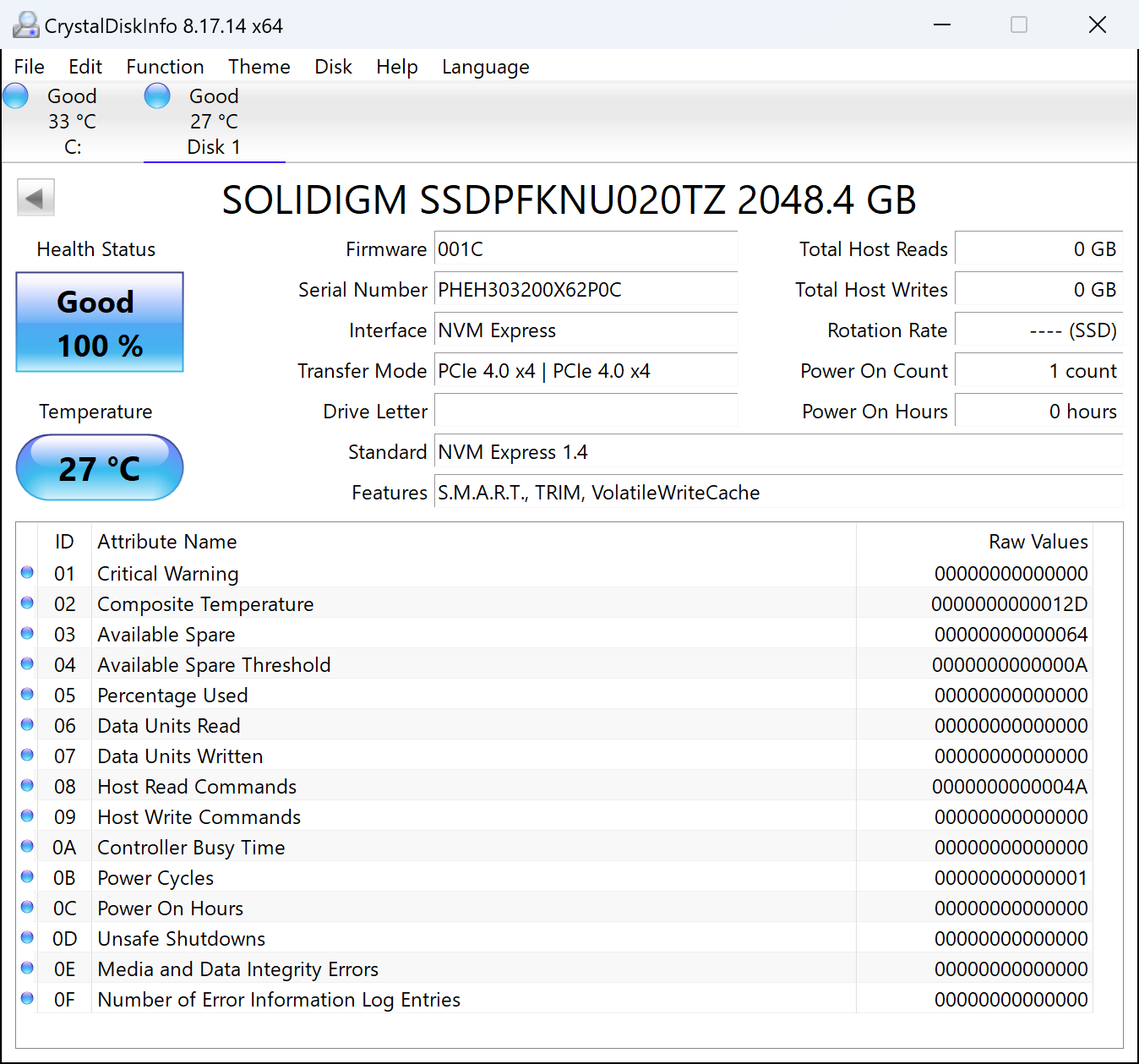Open the Language menu

point(485,67)
